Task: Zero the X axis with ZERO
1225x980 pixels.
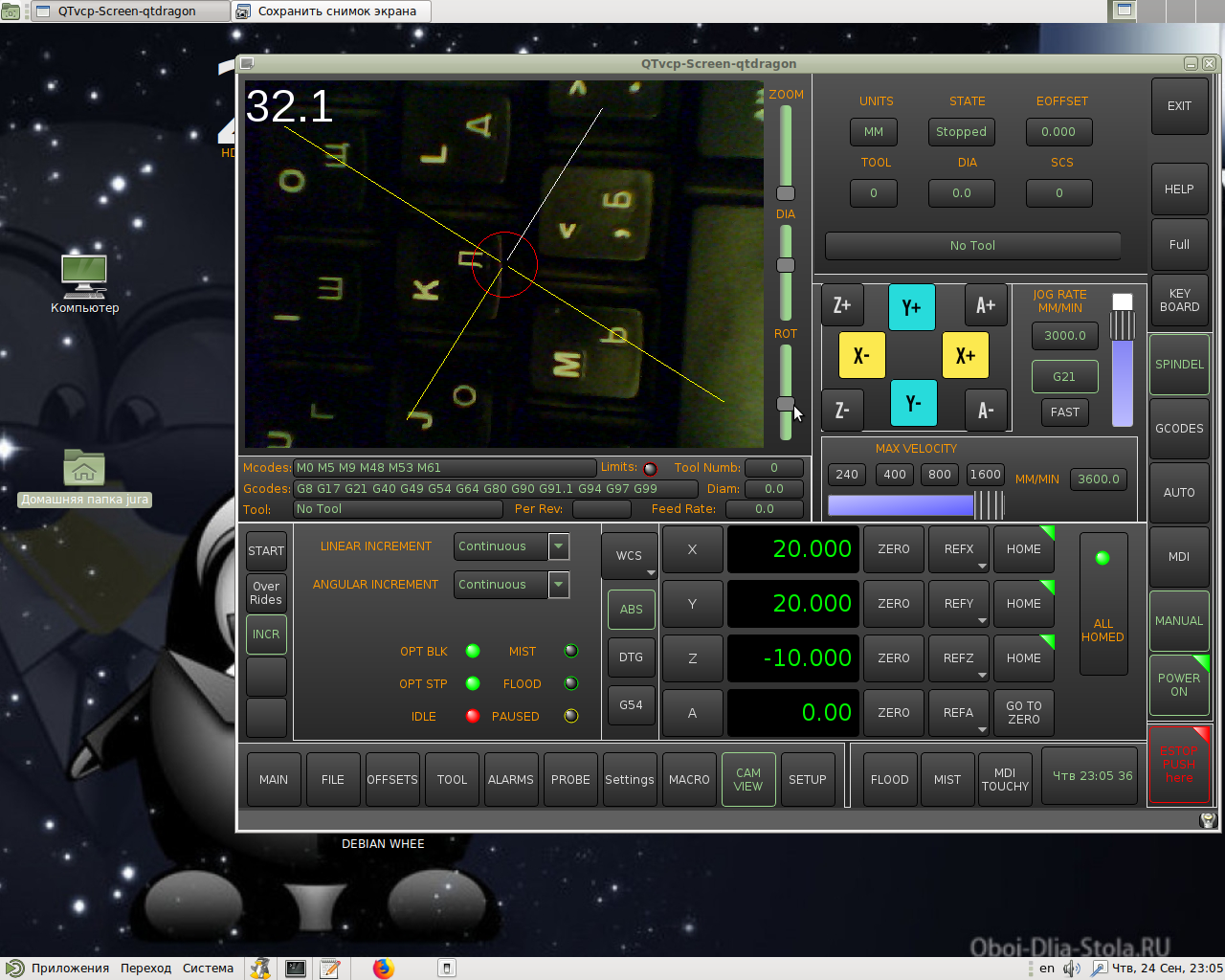Action: 894,549
